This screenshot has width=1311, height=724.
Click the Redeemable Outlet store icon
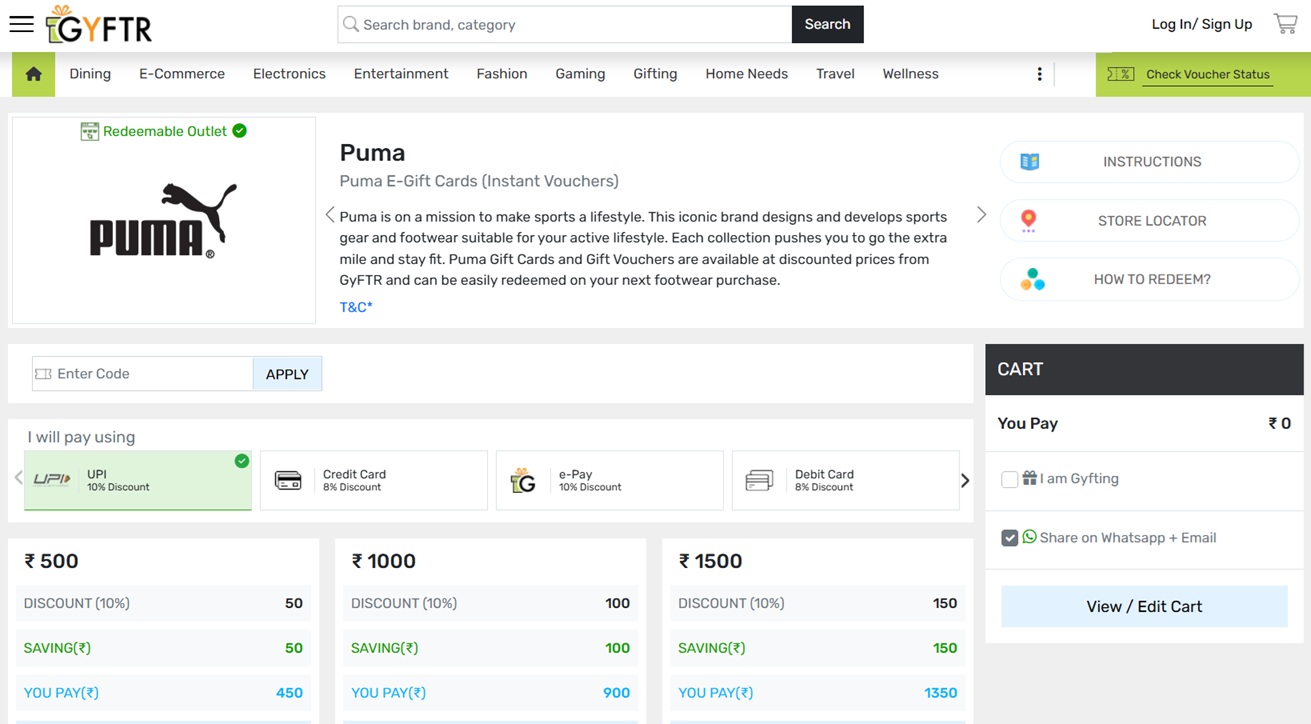(90, 131)
